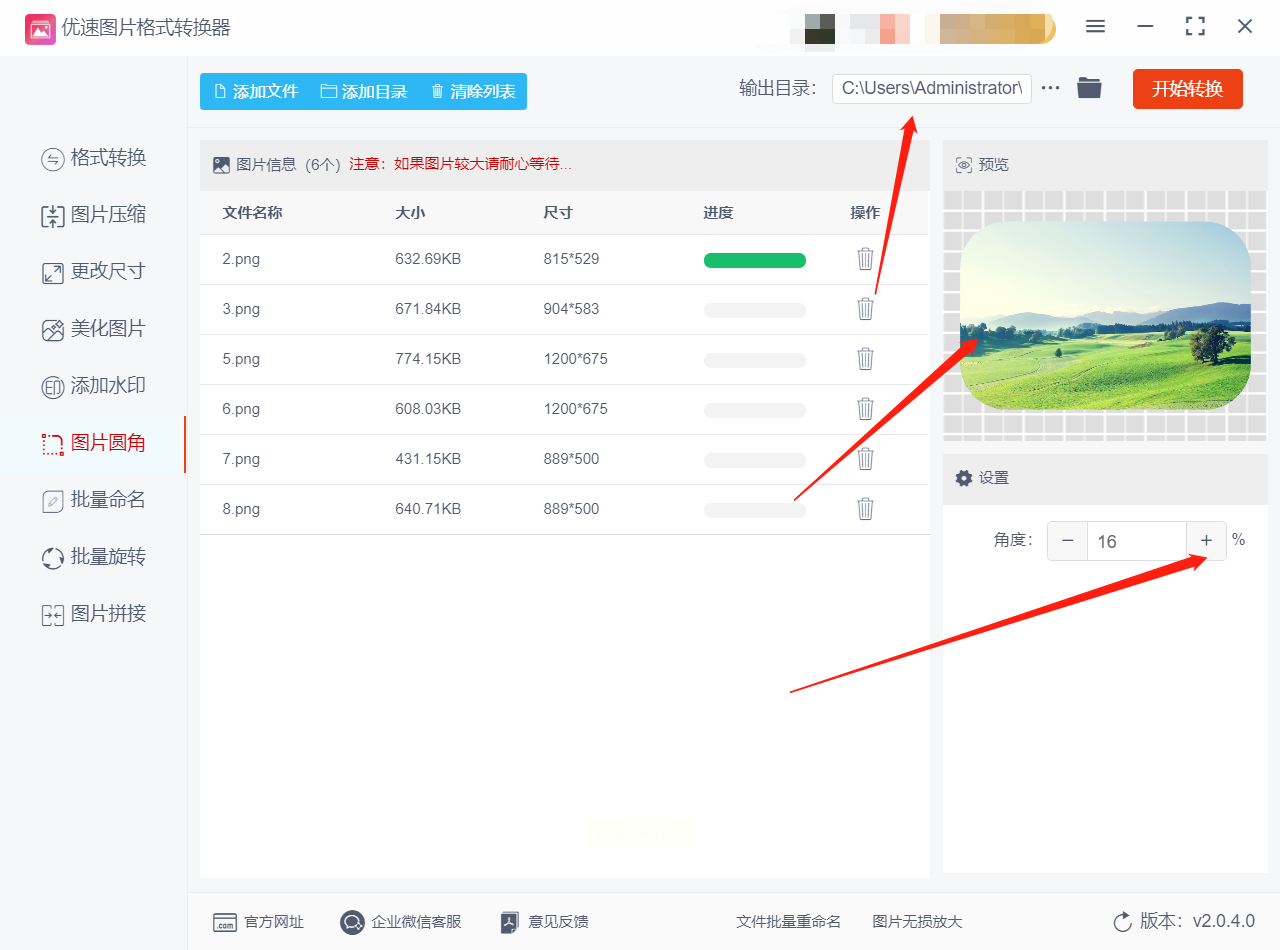The width and height of the screenshot is (1280, 950).
Task: Select 图片压缩 in the sidebar
Action: (x=93, y=215)
